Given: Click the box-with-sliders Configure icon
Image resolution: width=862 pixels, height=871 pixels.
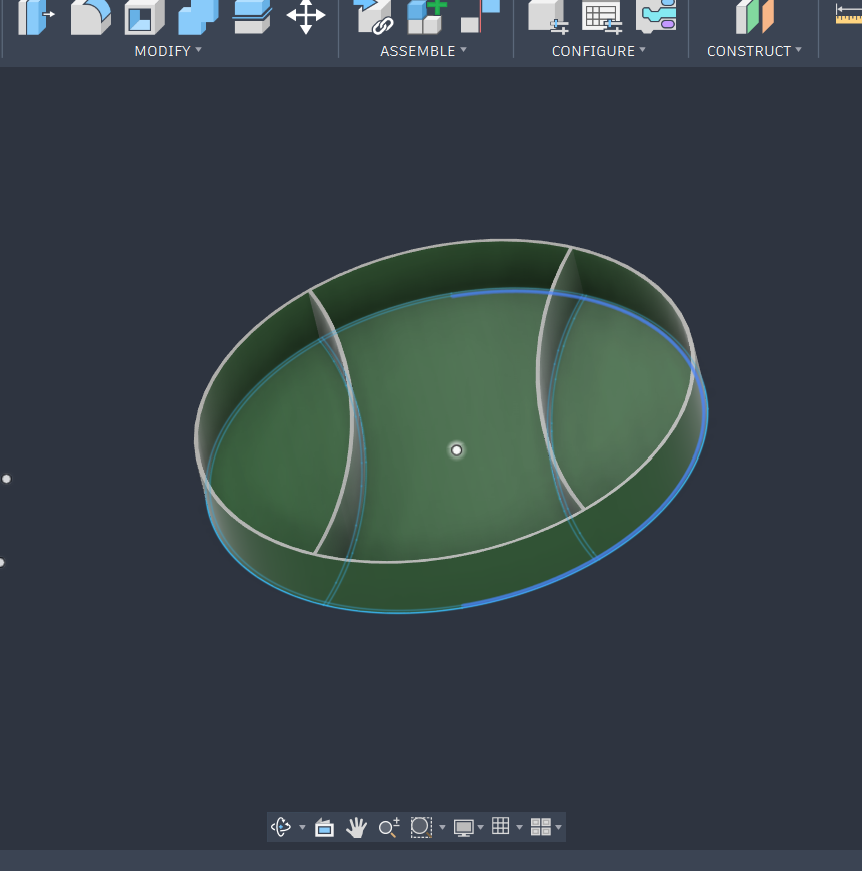Looking at the screenshot, I should 548,17.
